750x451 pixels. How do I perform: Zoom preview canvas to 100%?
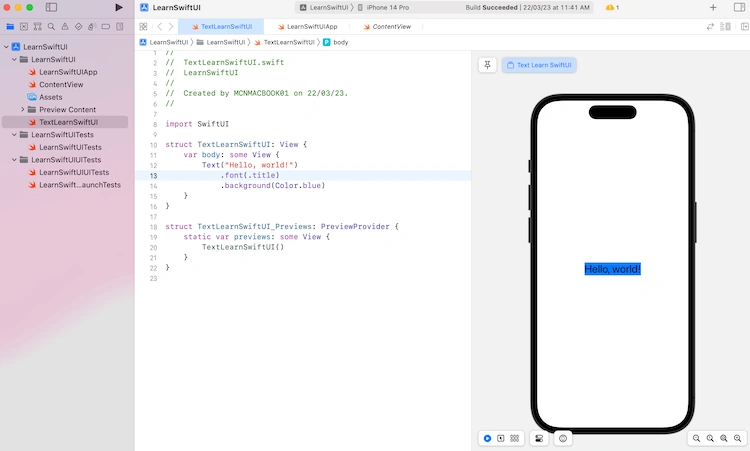[x=710, y=438]
